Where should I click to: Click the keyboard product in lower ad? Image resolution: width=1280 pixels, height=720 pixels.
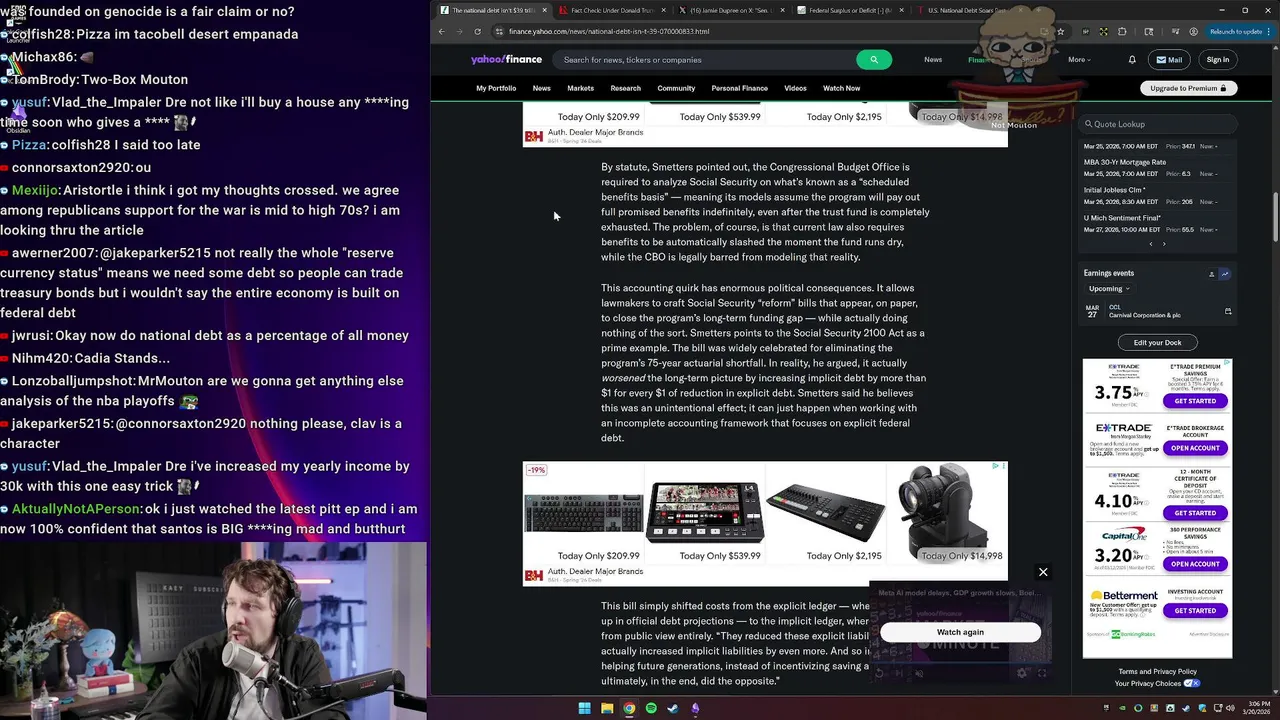point(584,513)
